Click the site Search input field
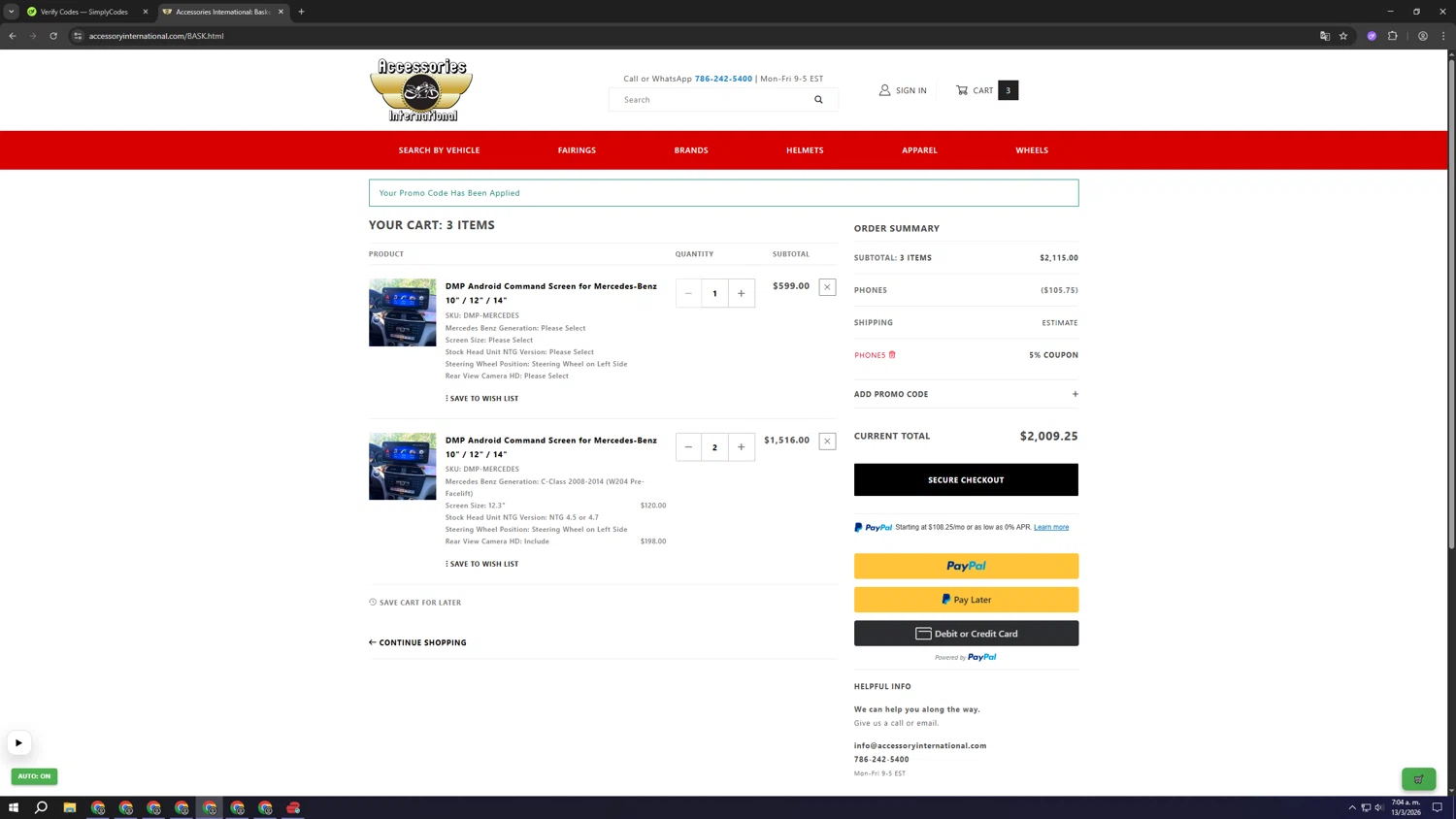This screenshot has height=819, width=1456. coord(713,99)
